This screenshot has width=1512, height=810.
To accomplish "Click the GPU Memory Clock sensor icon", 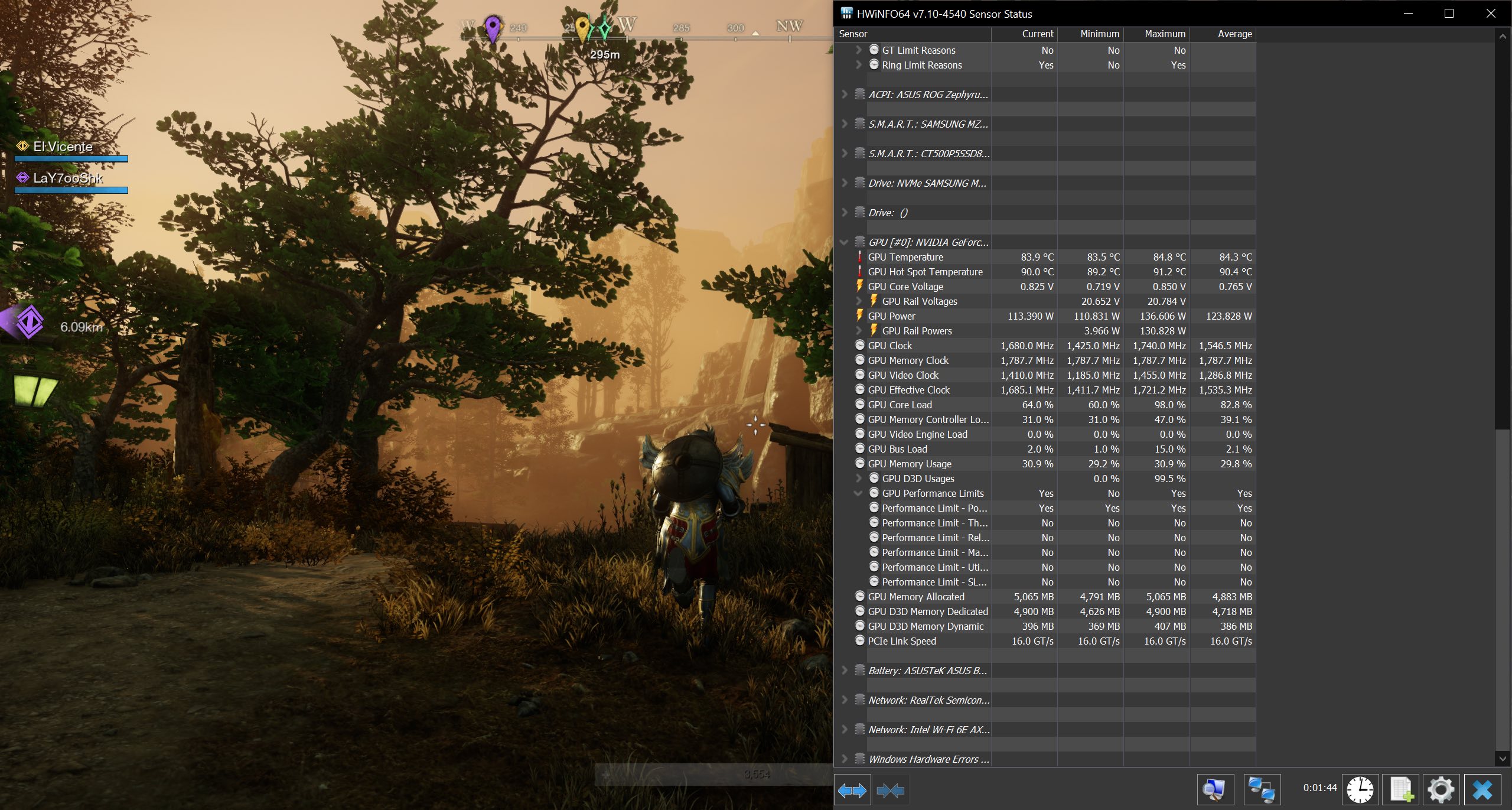I will [x=860, y=360].
